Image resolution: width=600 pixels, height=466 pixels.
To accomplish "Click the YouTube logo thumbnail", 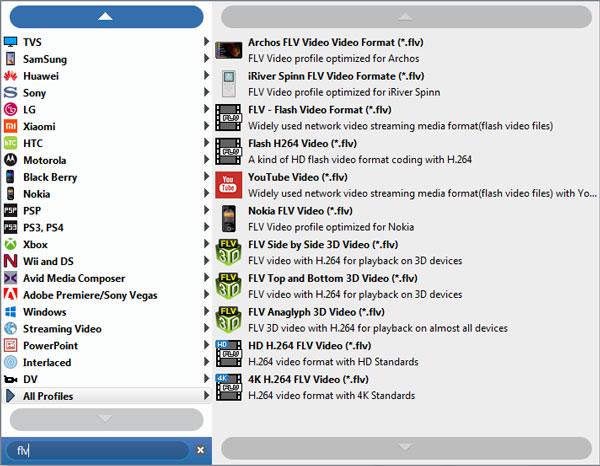I will 228,185.
